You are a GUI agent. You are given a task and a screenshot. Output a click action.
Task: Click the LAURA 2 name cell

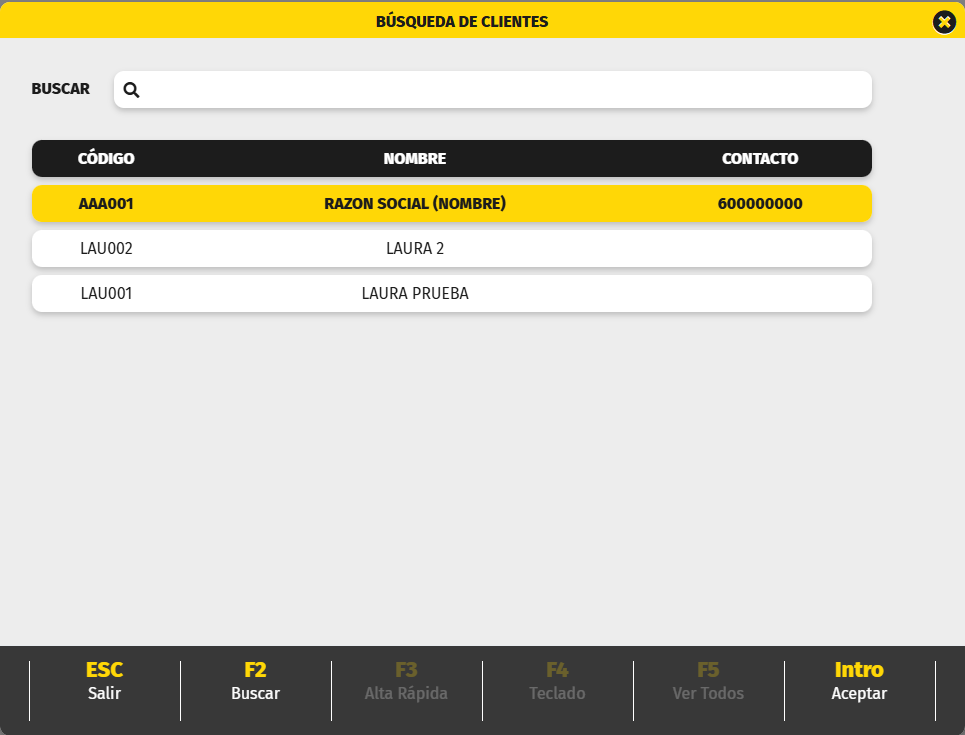[415, 249]
